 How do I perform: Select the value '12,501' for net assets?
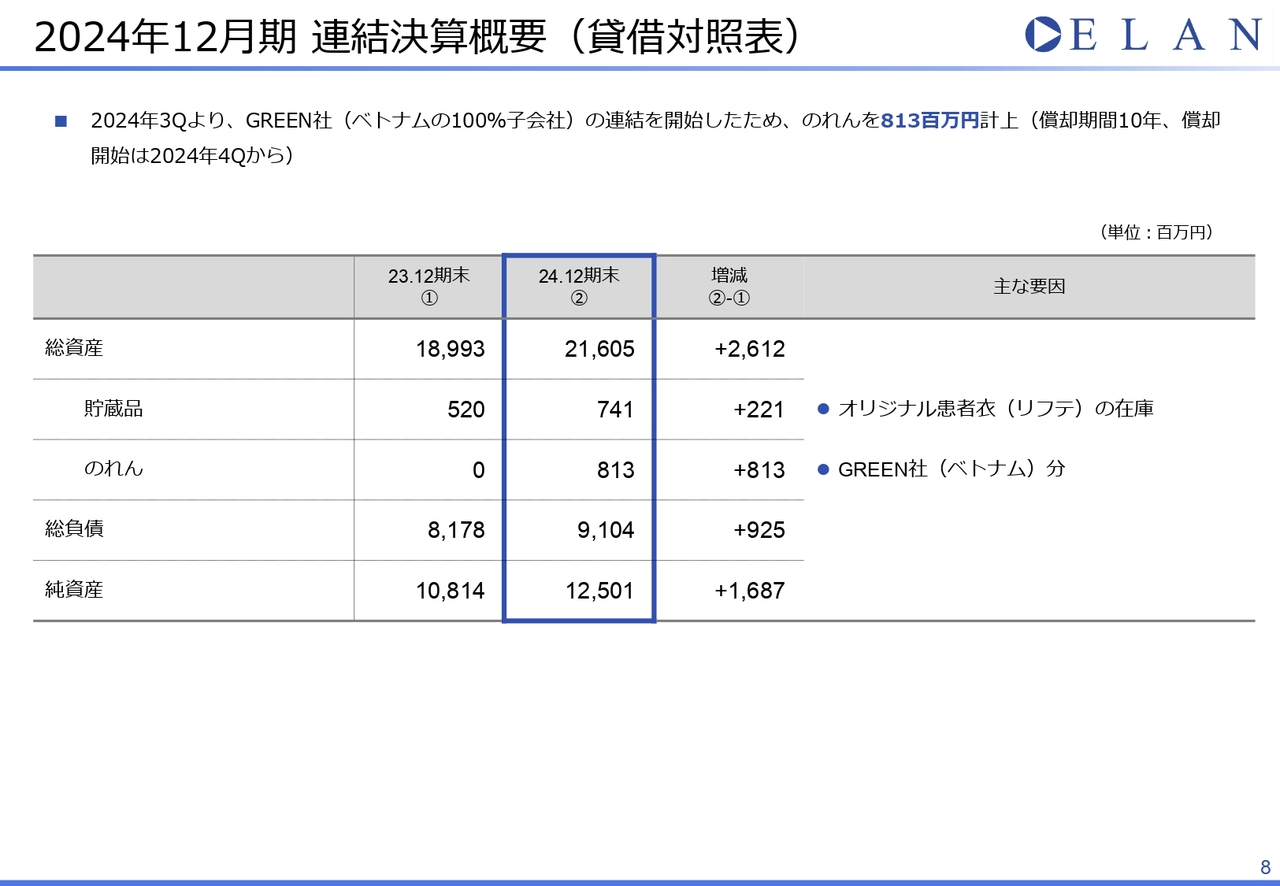[599, 591]
